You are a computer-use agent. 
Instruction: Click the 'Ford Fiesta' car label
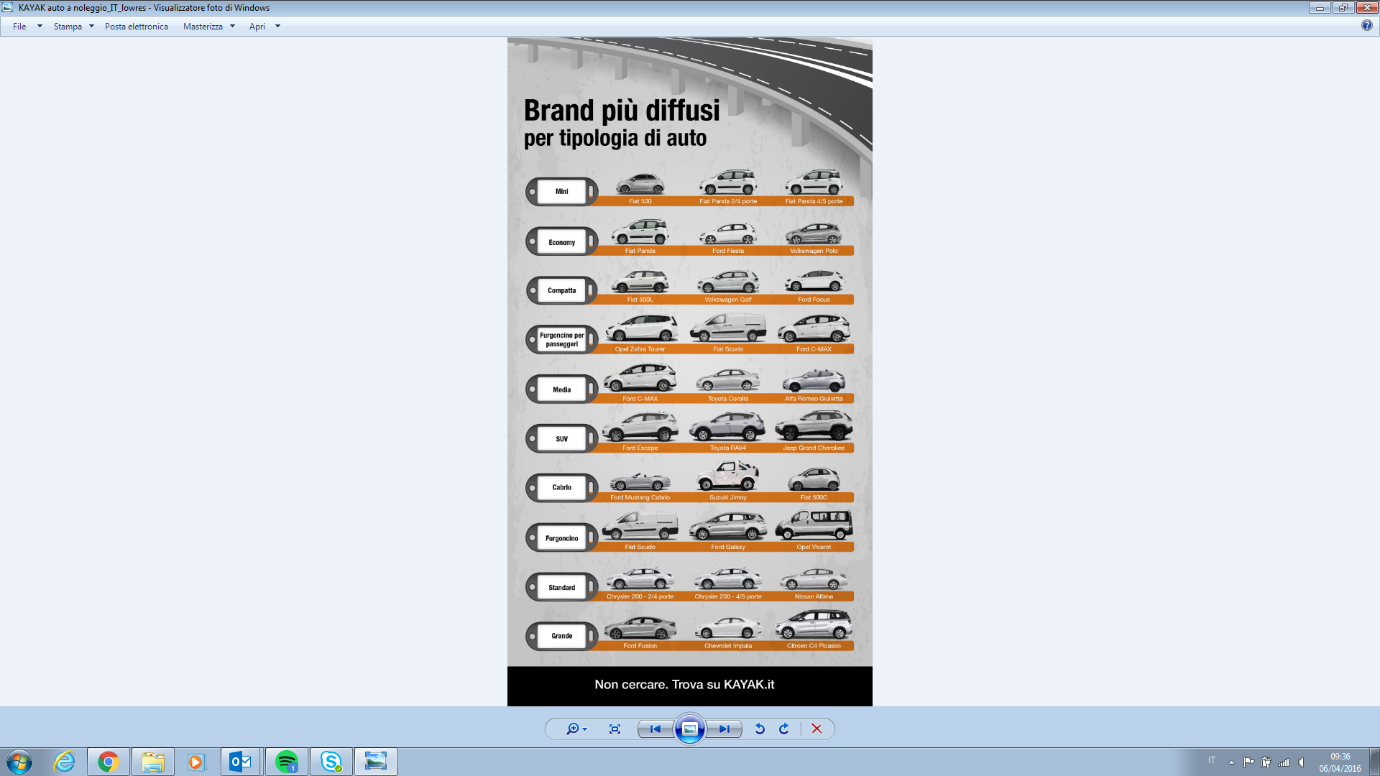point(728,251)
